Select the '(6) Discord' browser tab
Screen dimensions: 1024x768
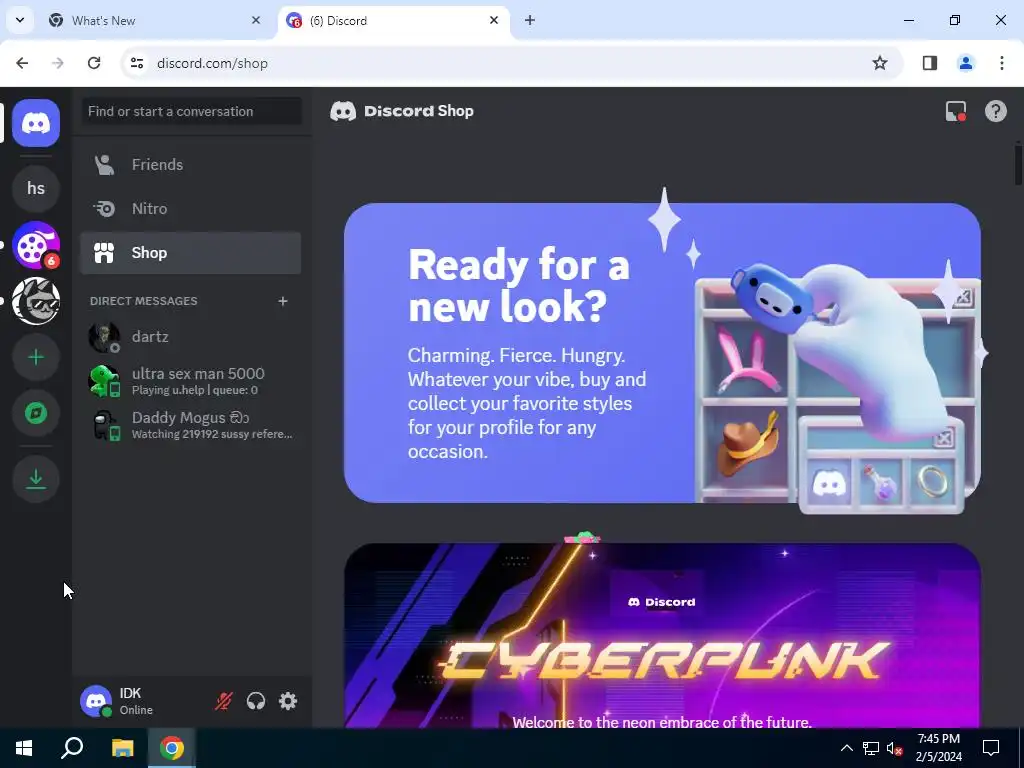(393, 21)
